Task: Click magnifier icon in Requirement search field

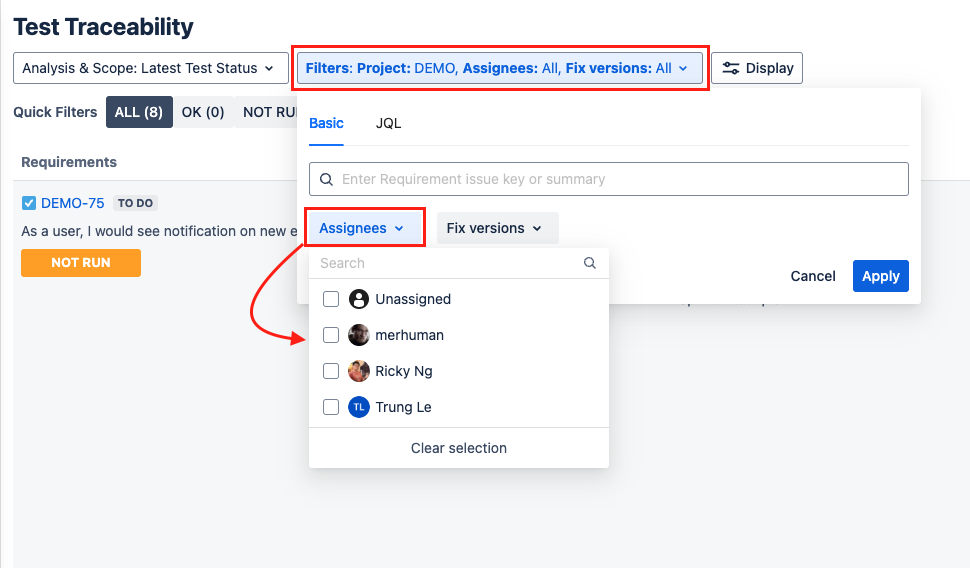Action: (x=326, y=180)
